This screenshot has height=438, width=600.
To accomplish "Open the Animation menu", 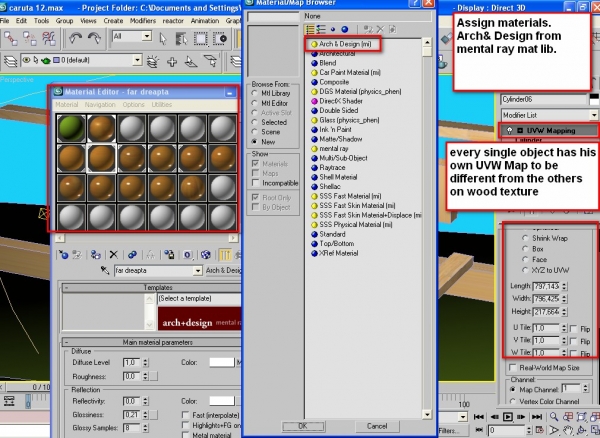I will coord(205,21).
